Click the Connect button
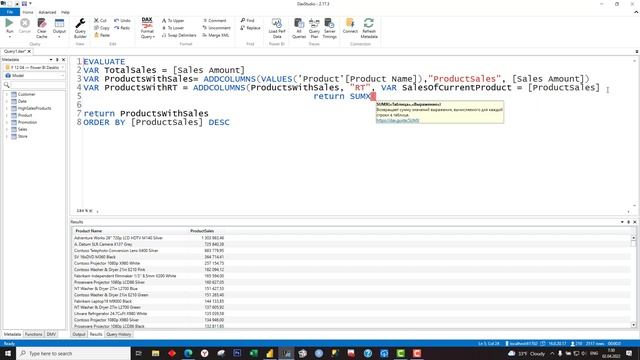This screenshot has width=640, height=360. [x=350, y=26]
